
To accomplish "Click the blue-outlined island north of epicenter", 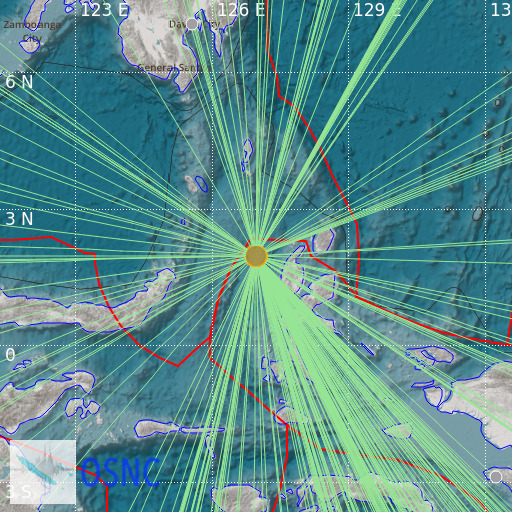I will [x=247, y=155].
